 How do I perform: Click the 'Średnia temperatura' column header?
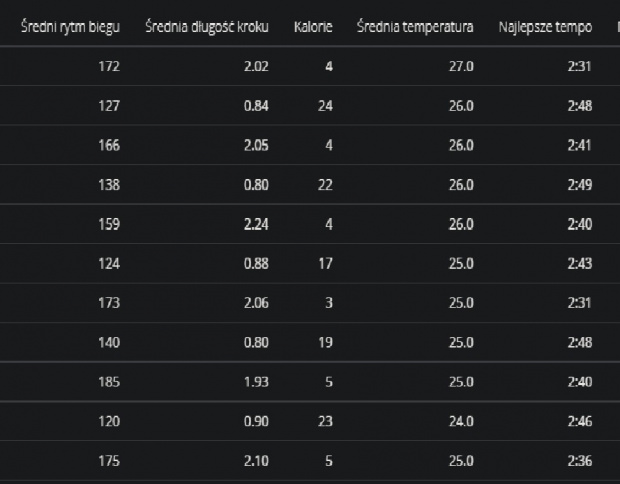coord(415,25)
